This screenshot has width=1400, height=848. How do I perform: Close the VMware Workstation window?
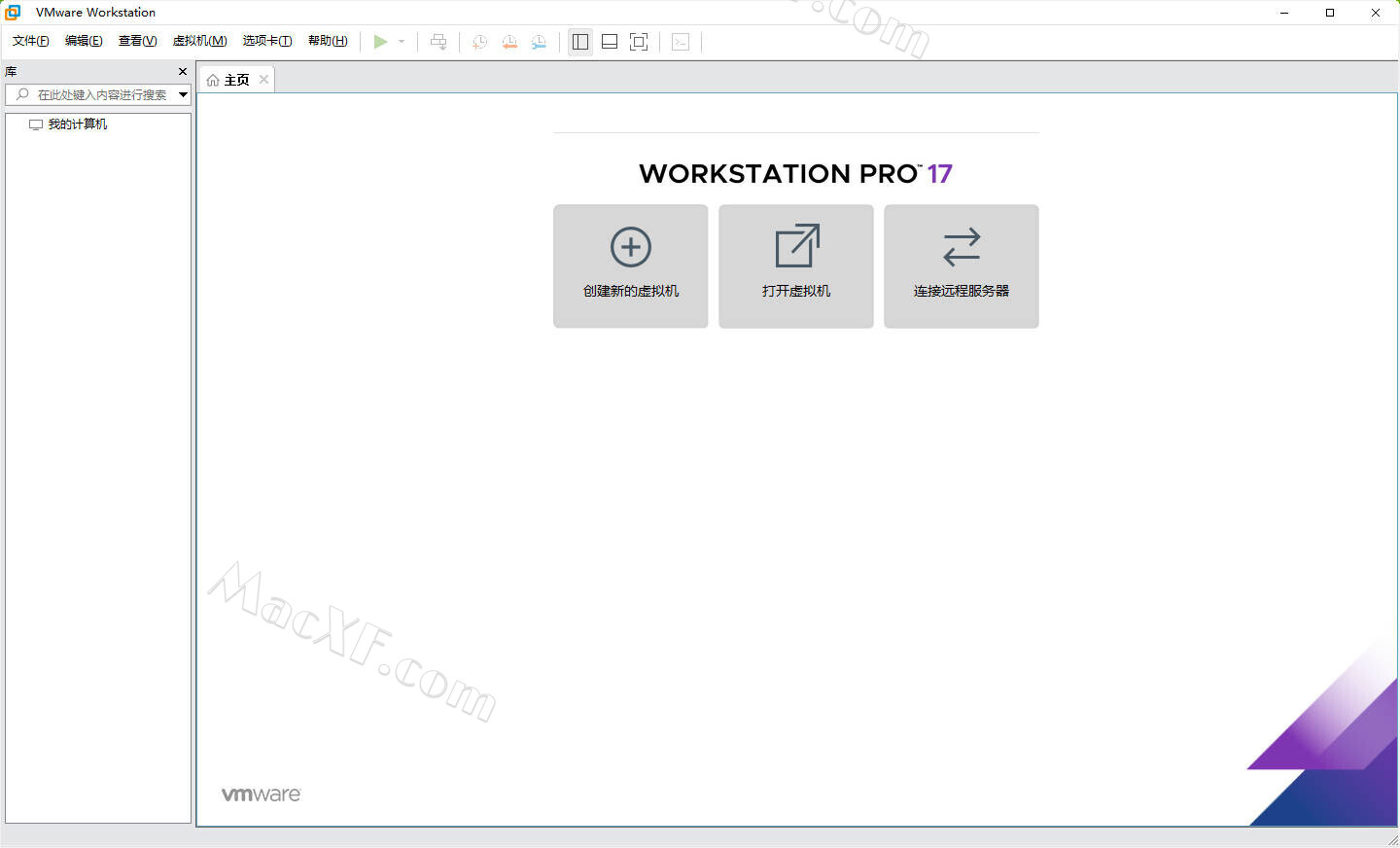[x=1376, y=13]
